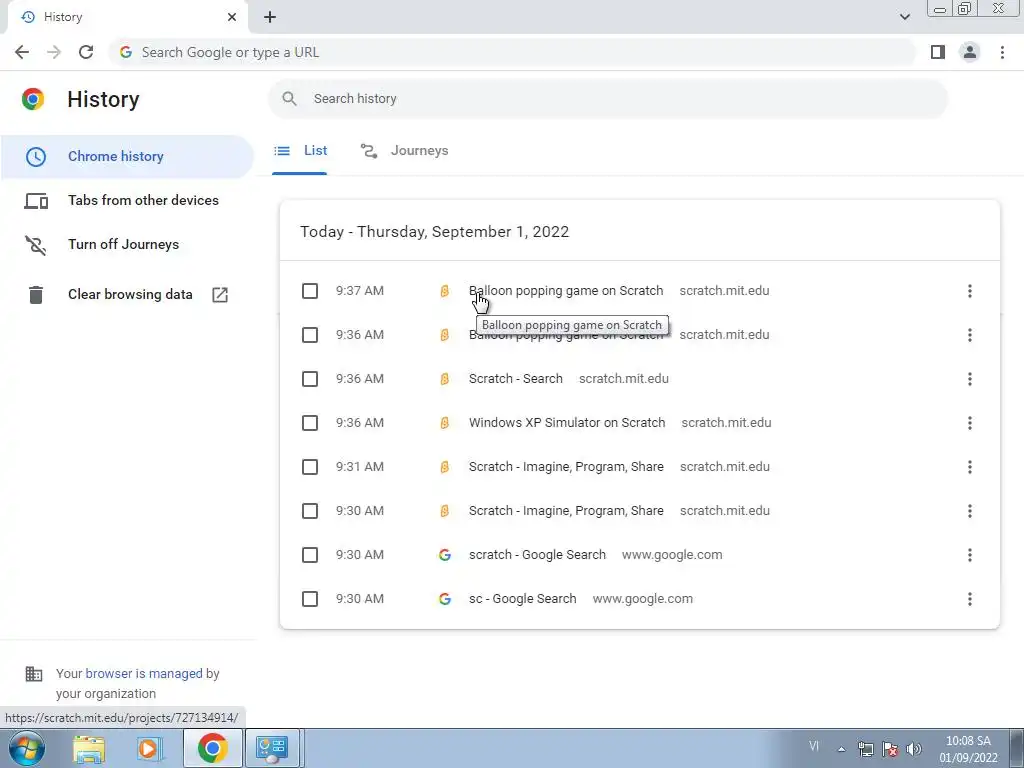The height and width of the screenshot is (768, 1024).
Task: Check the sc - Google Search checkbox
Action: point(310,599)
